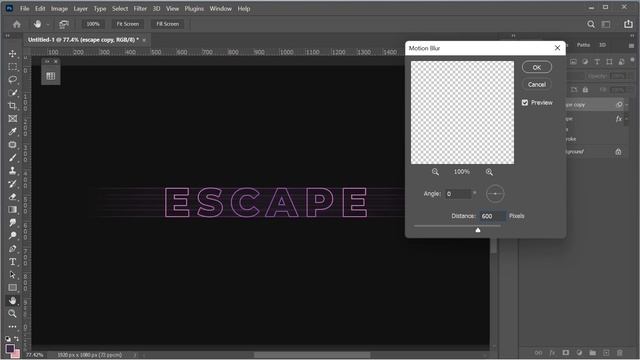The height and width of the screenshot is (360, 640).
Task: Switch to the 3D panel tab
Action: 602,45
